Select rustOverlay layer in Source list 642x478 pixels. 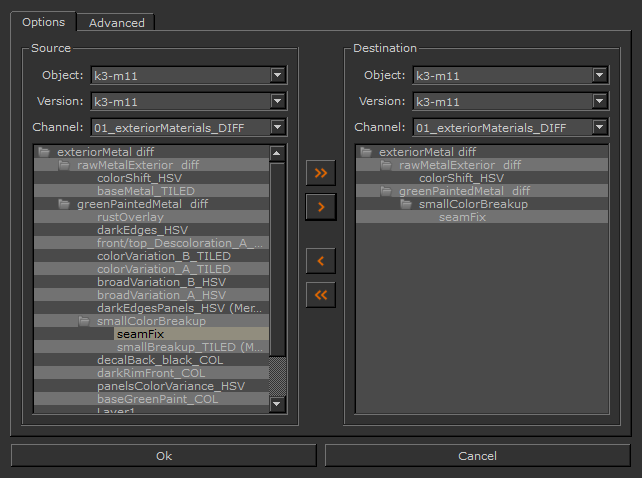coord(129,217)
